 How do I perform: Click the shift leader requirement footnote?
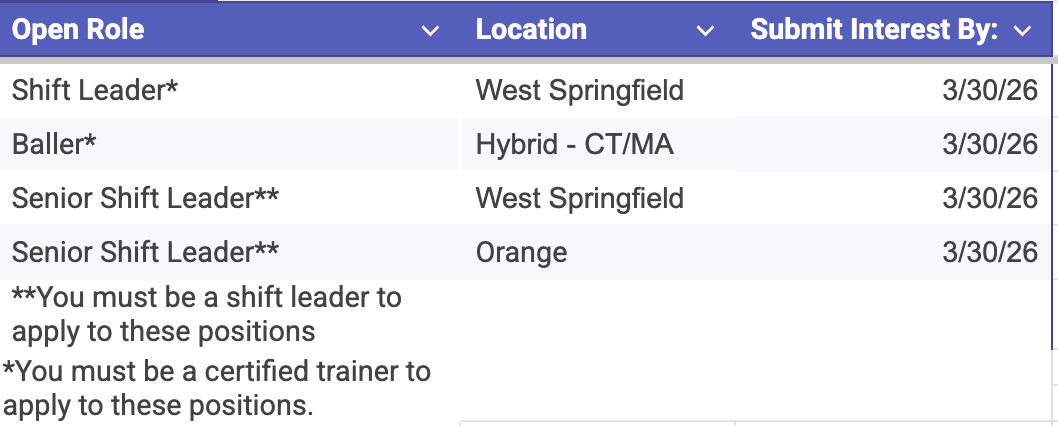pos(206,313)
